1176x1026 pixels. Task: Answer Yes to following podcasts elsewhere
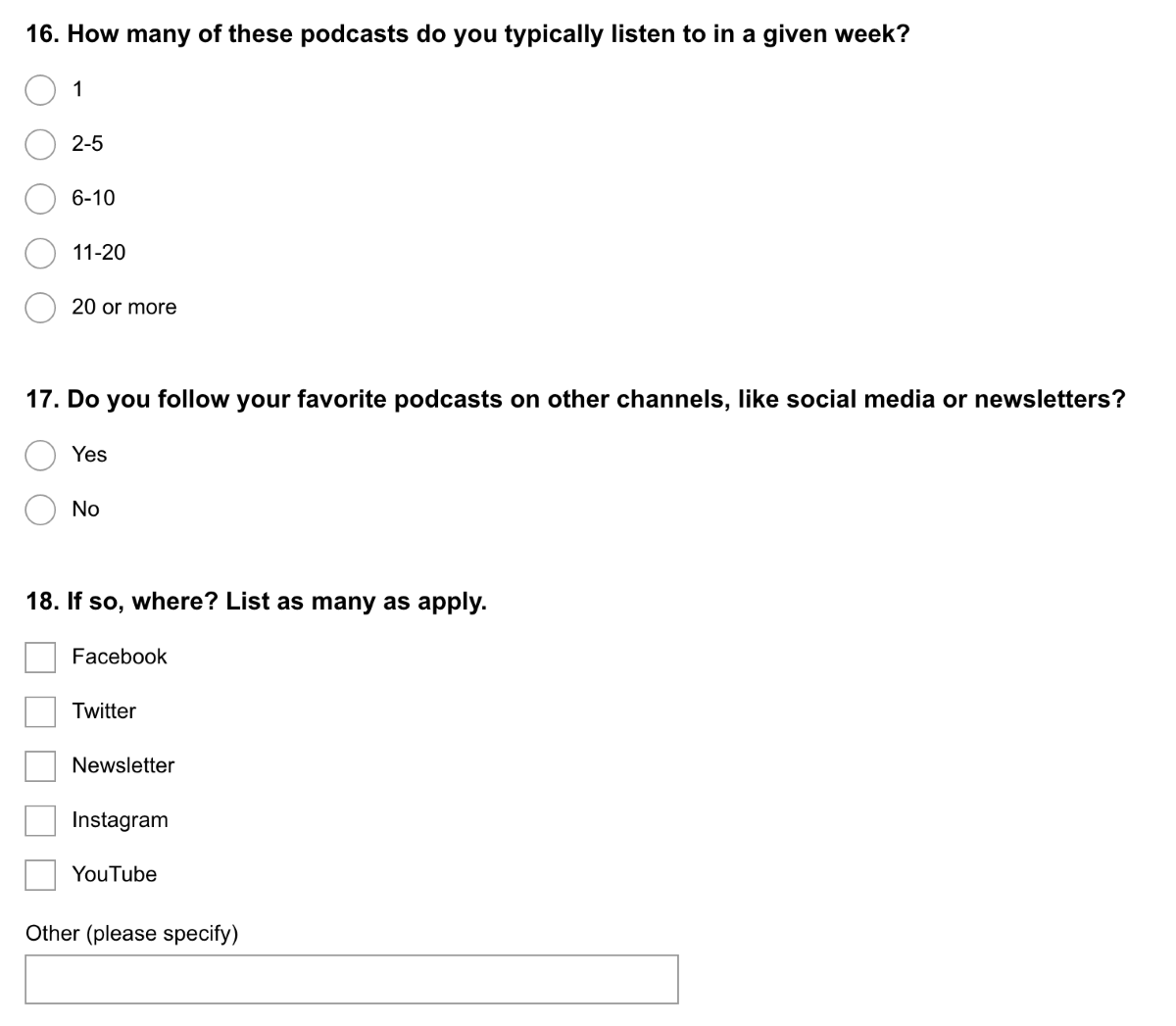point(40,456)
